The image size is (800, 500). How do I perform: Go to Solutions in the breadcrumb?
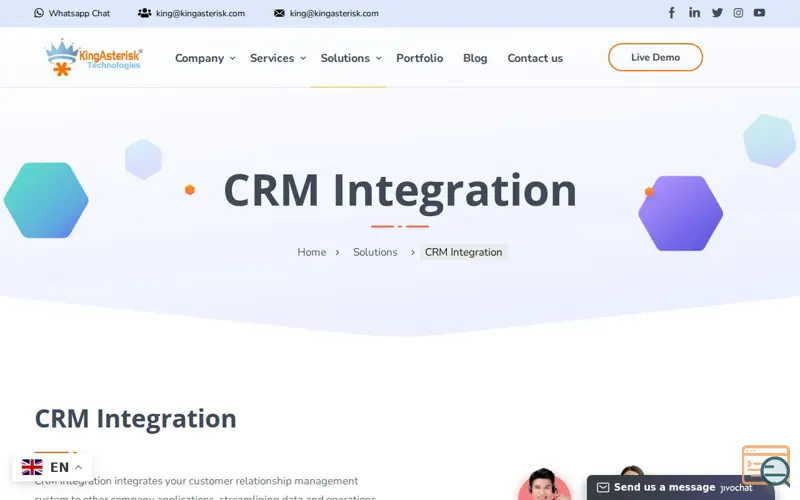point(375,252)
